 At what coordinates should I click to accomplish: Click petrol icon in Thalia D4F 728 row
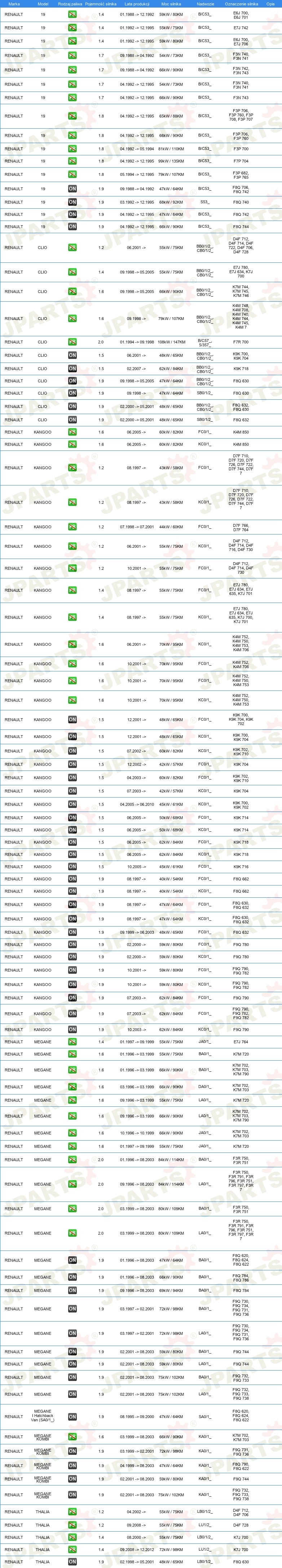[x=72, y=1525]
